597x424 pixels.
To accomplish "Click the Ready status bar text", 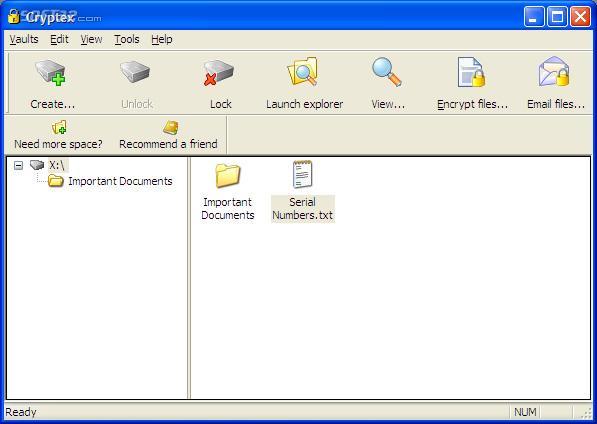I will 21,412.
